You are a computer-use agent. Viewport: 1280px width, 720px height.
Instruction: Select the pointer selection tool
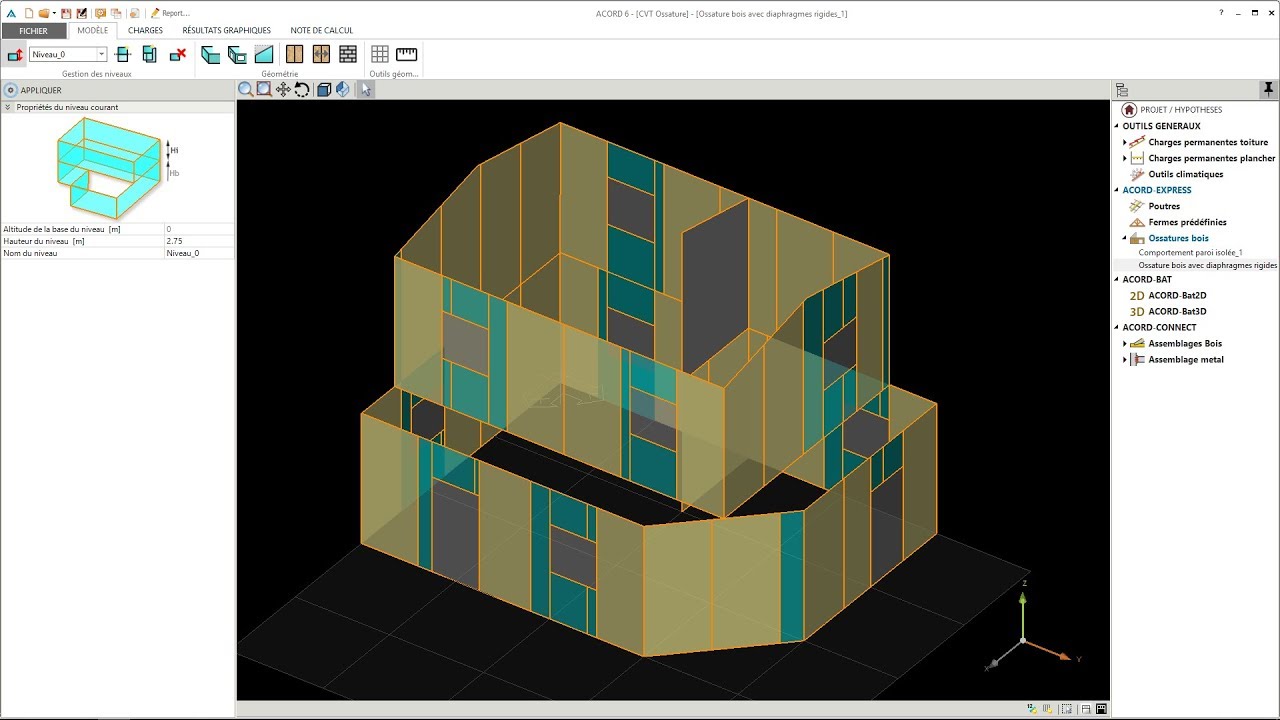click(x=366, y=90)
